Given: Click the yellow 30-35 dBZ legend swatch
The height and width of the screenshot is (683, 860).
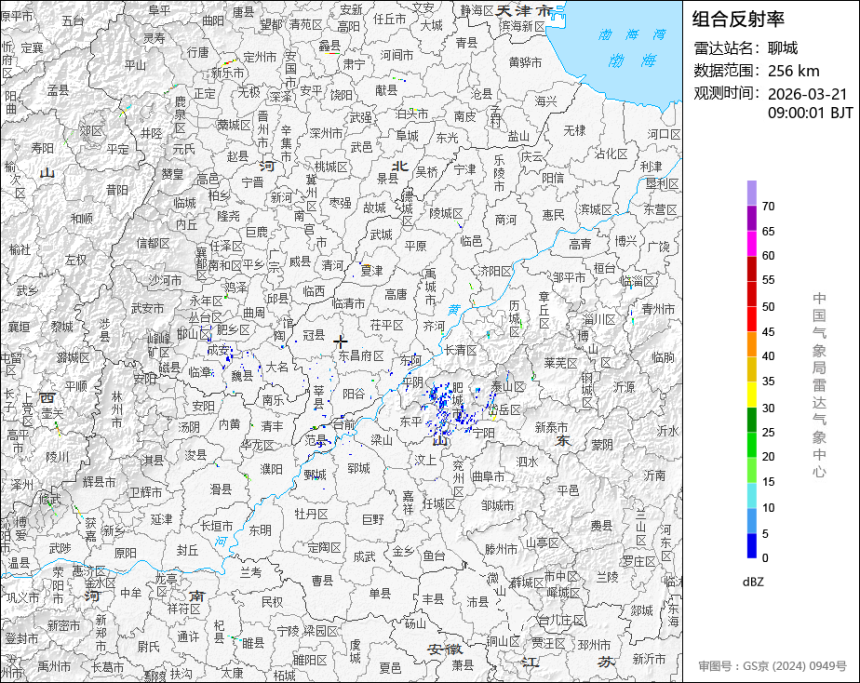Looking at the screenshot, I should tap(751, 394).
